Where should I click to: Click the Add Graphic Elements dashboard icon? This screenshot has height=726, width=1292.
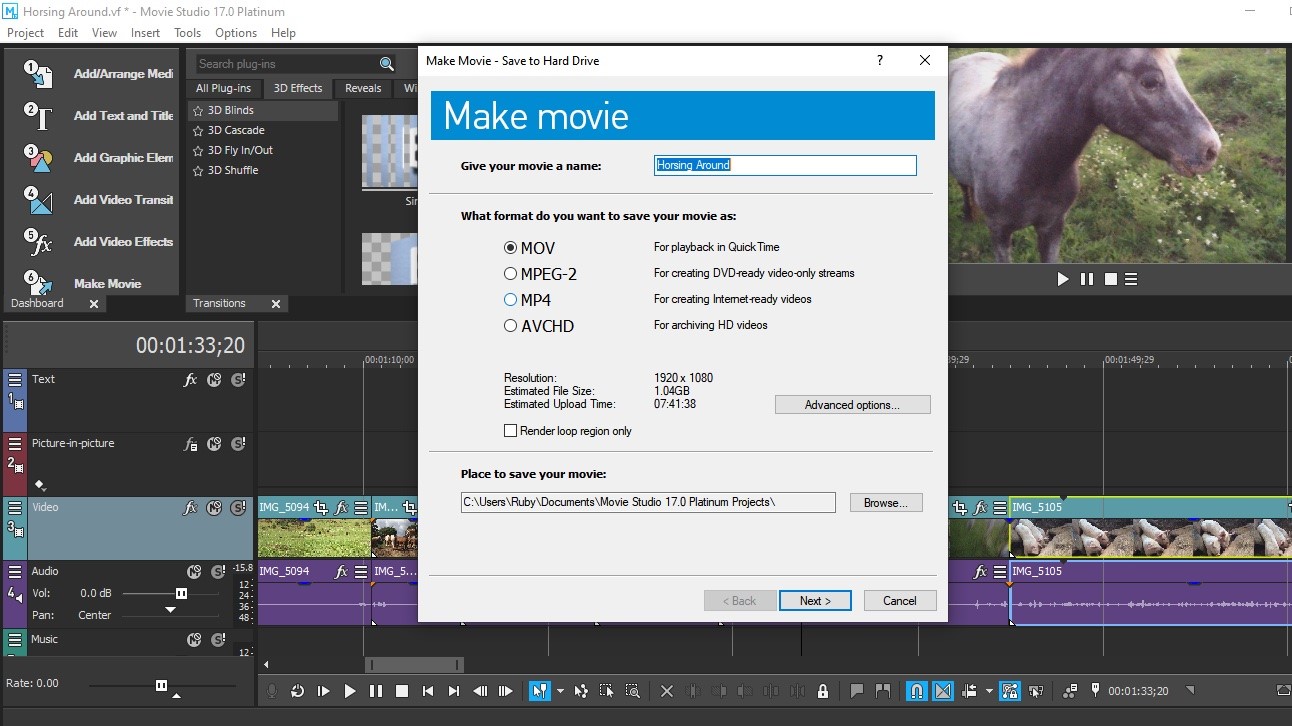tap(38, 158)
